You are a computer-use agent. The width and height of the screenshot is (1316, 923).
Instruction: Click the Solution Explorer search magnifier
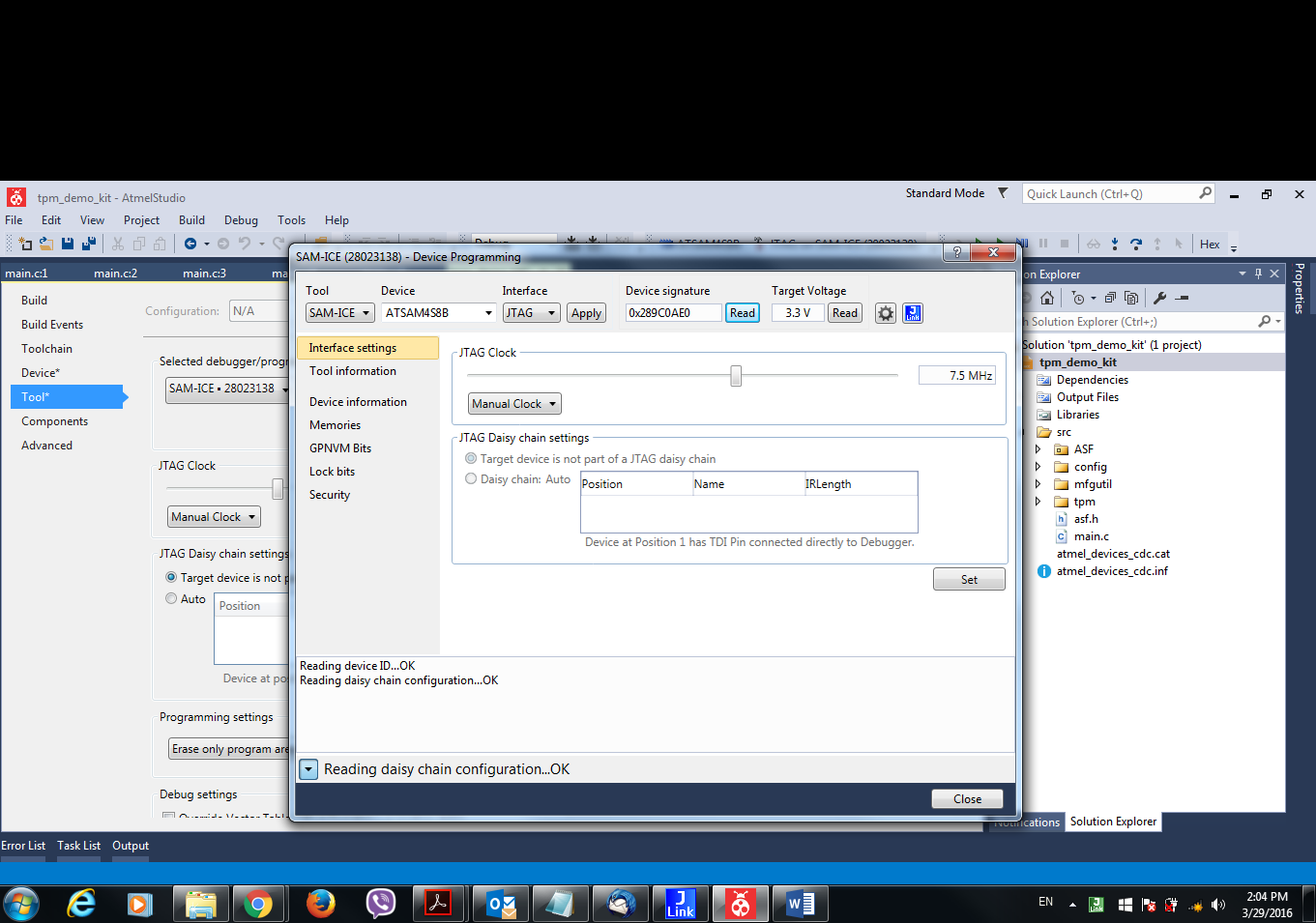pos(1264,321)
